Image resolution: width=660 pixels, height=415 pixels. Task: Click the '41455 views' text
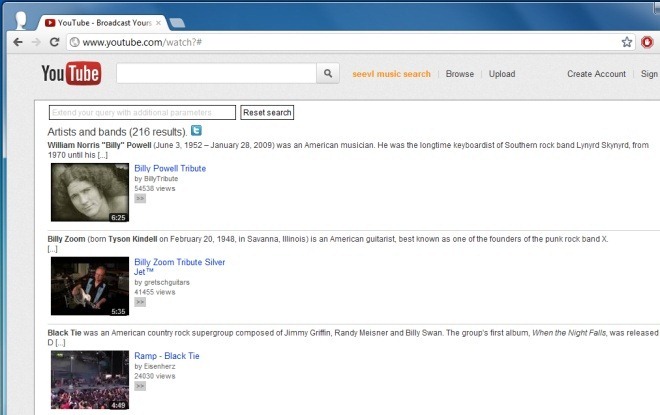pyautogui.click(x=154, y=292)
